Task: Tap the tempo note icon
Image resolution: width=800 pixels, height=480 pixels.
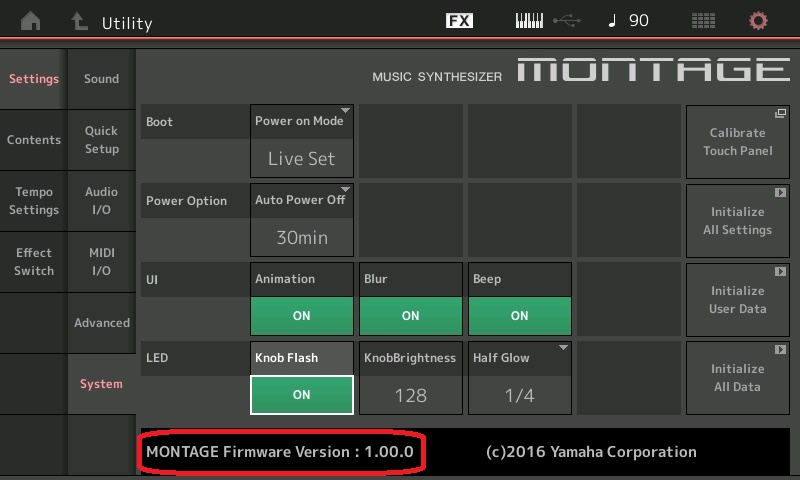Action: tap(612, 21)
